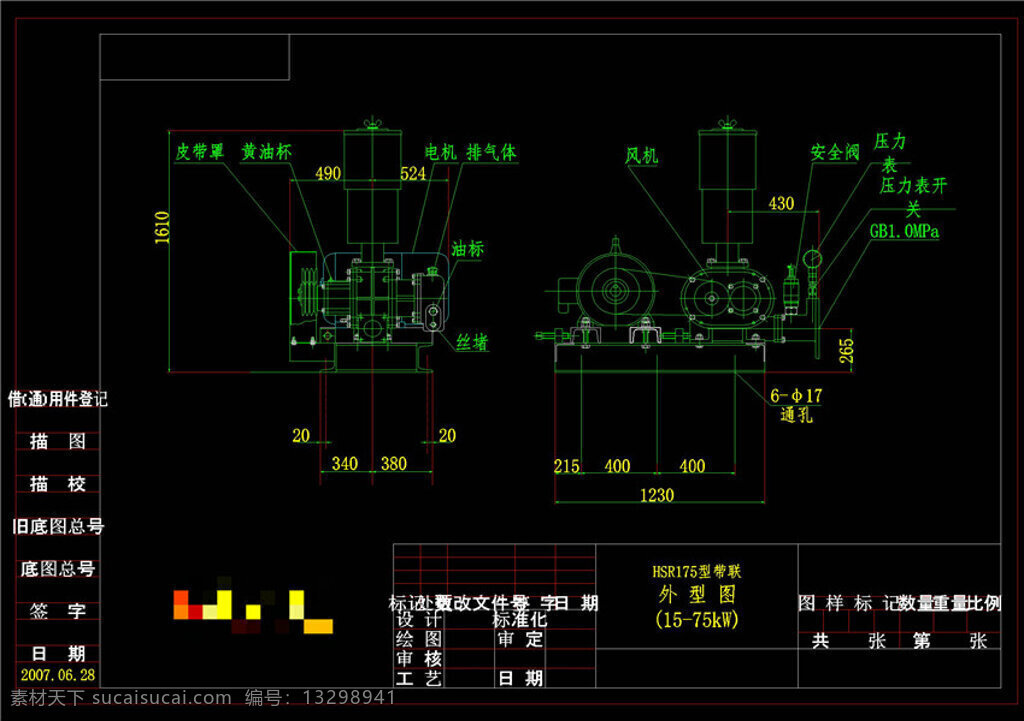Click the 2007.06.28 date value

tap(57, 675)
